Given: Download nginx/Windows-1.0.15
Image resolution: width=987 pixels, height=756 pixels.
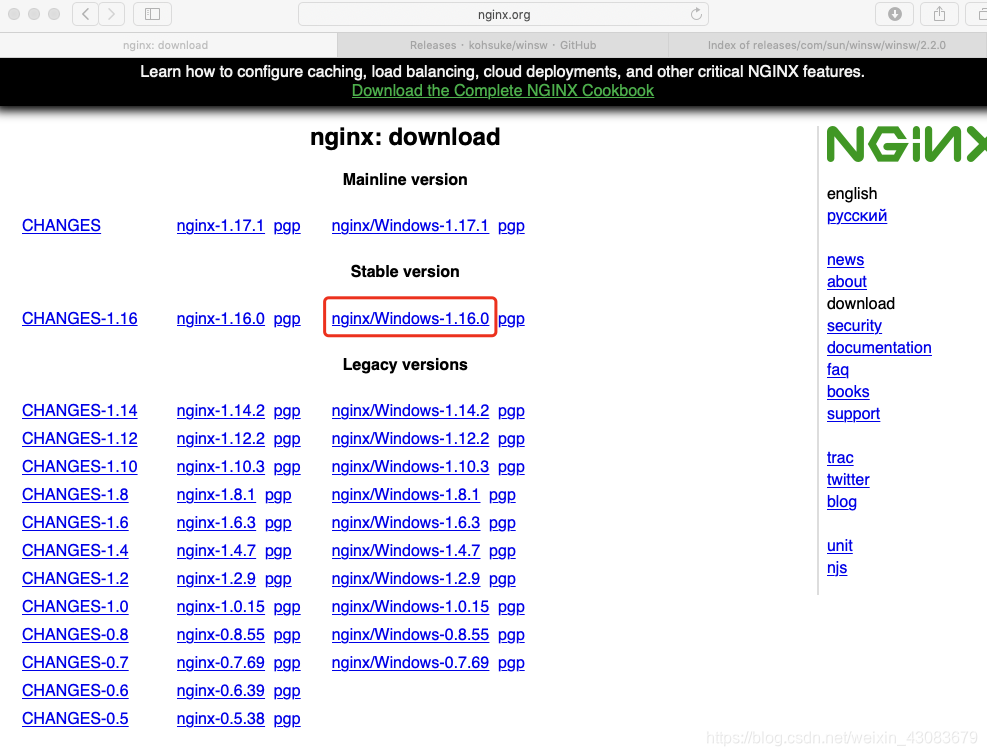Looking at the screenshot, I should (410, 606).
